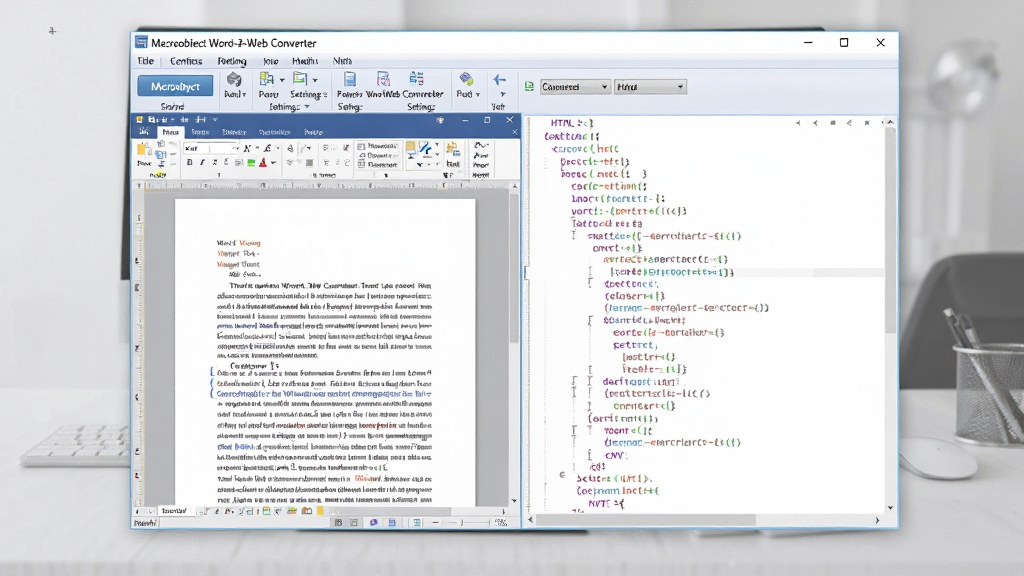The width and height of the screenshot is (1024, 576).
Task: Click the small X icon above the code pane
Action: tap(867, 123)
